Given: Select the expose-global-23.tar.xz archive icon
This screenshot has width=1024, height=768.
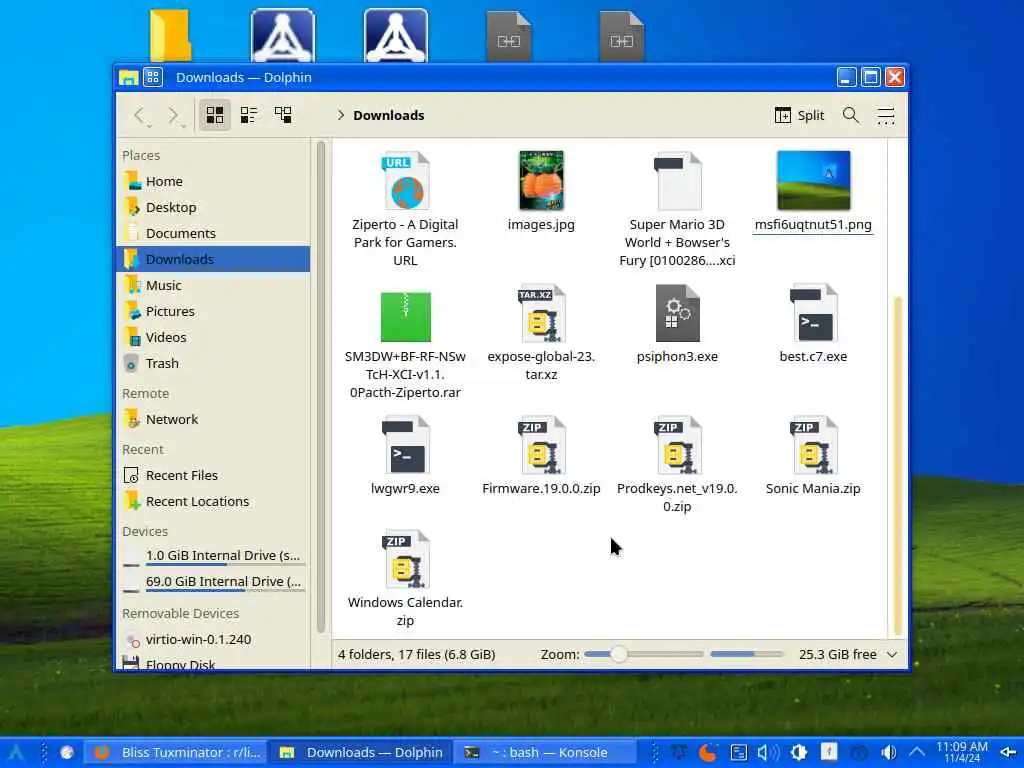Looking at the screenshot, I should coord(541,313).
